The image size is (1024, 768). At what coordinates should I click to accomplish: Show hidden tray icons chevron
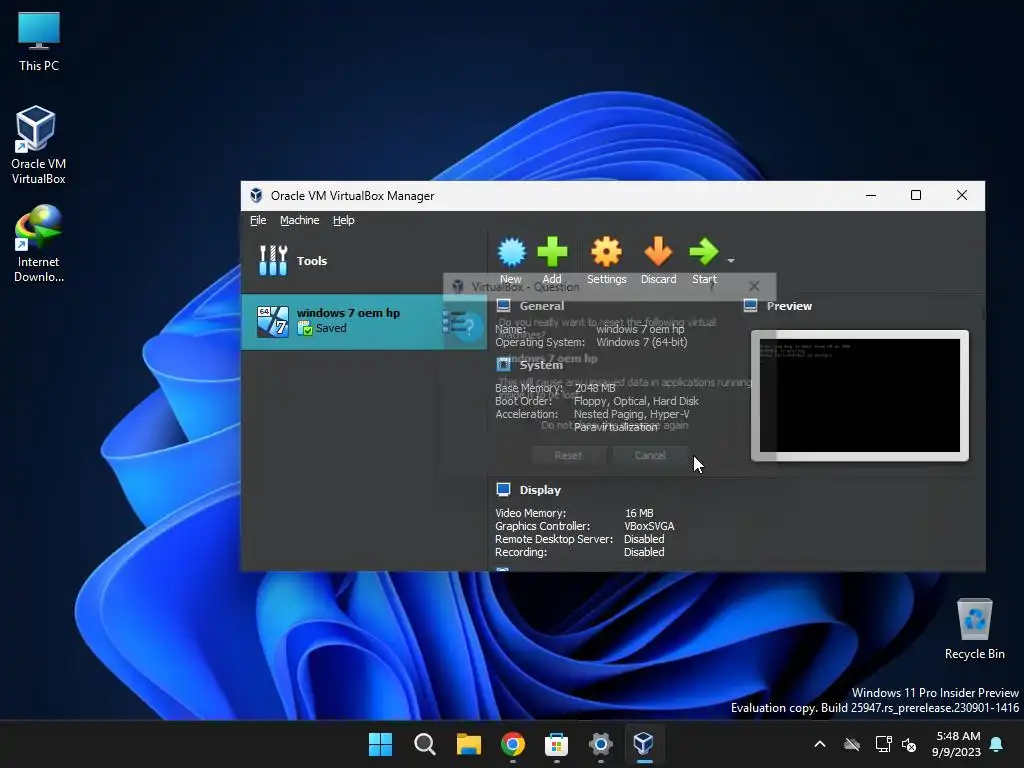tap(820, 744)
